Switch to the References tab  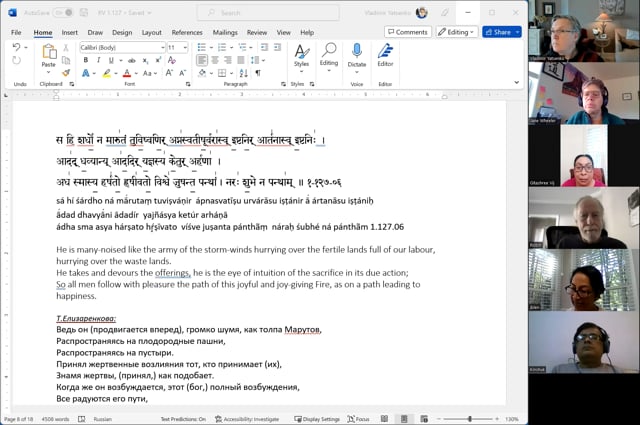tap(187, 32)
